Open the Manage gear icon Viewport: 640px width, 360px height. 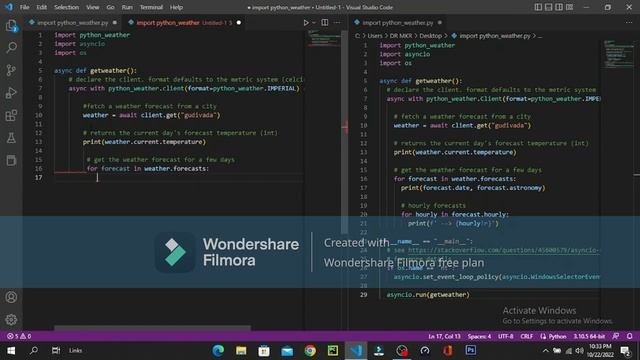(11, 319)
